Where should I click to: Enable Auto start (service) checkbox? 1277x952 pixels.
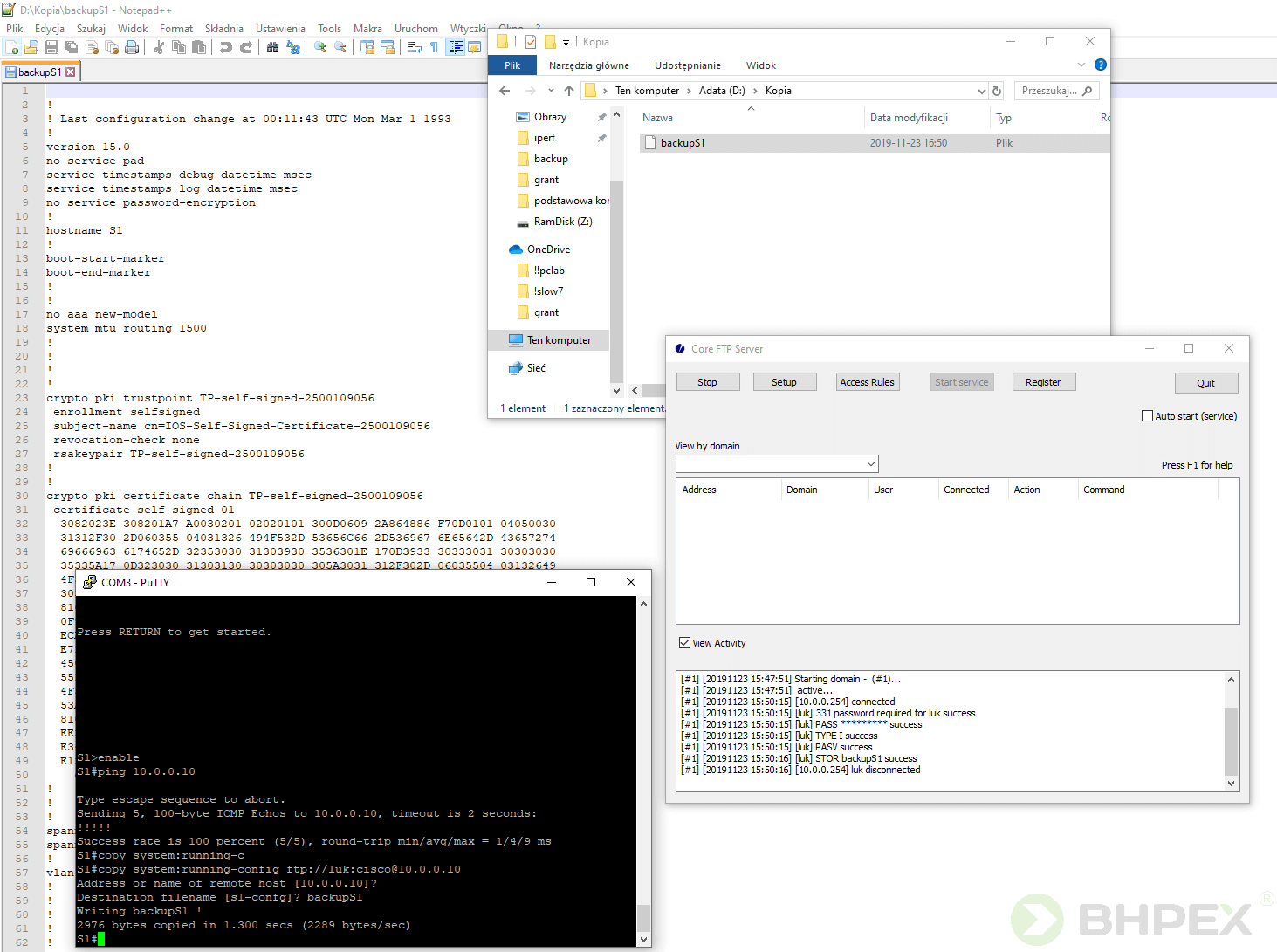point(1147,416)
